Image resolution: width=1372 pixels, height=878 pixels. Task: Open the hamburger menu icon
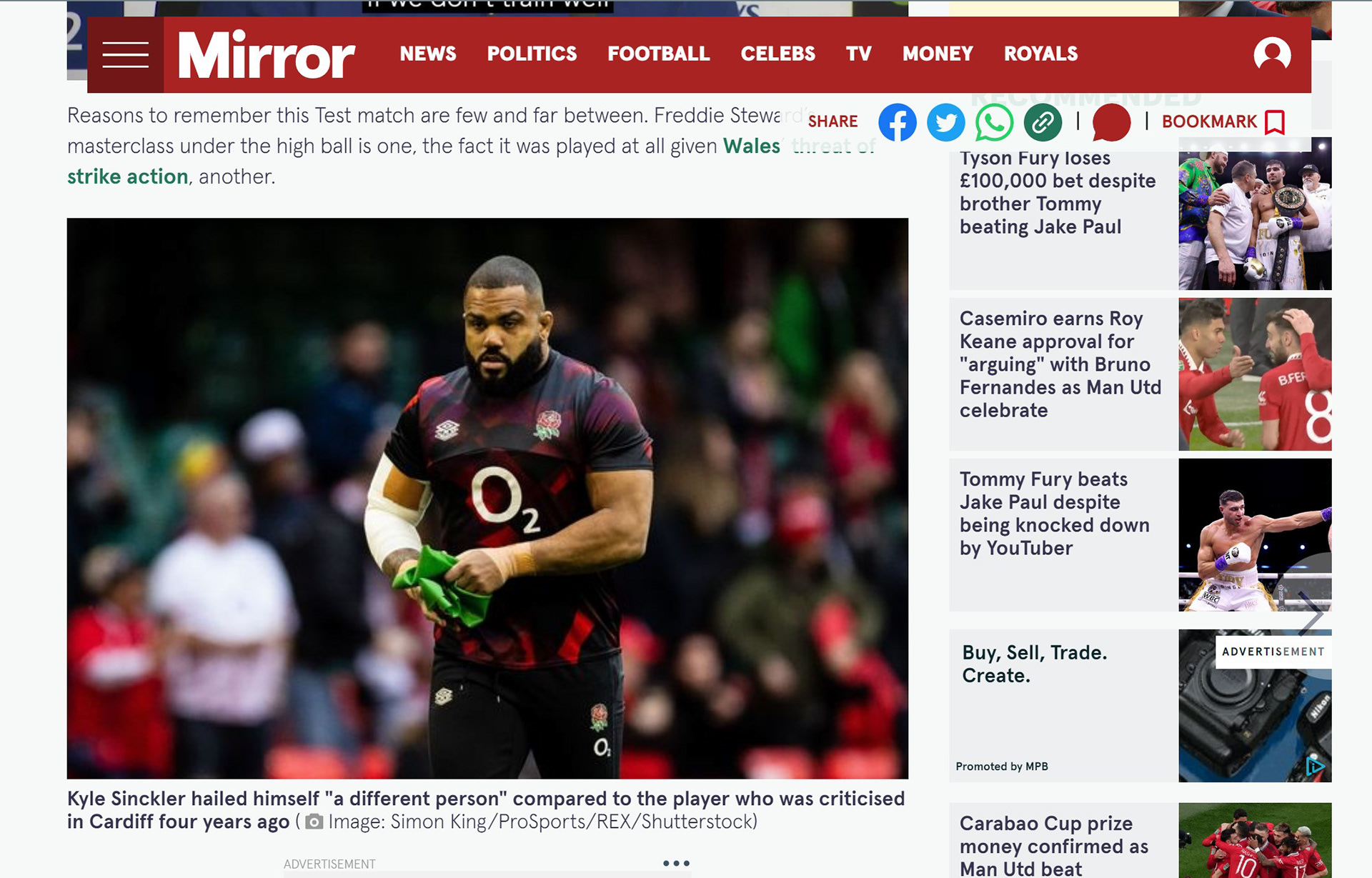pyautogui.click(x=125, y=54)
